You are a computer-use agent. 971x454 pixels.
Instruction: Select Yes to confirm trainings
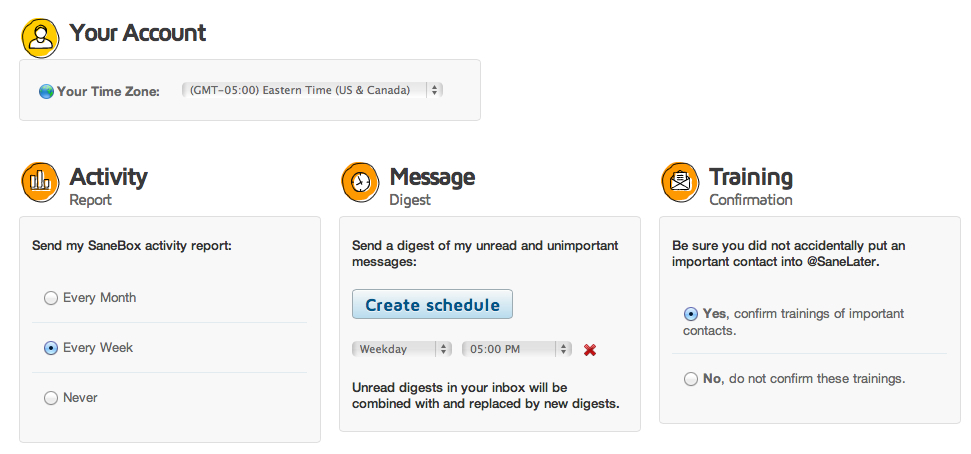[691, 314]
